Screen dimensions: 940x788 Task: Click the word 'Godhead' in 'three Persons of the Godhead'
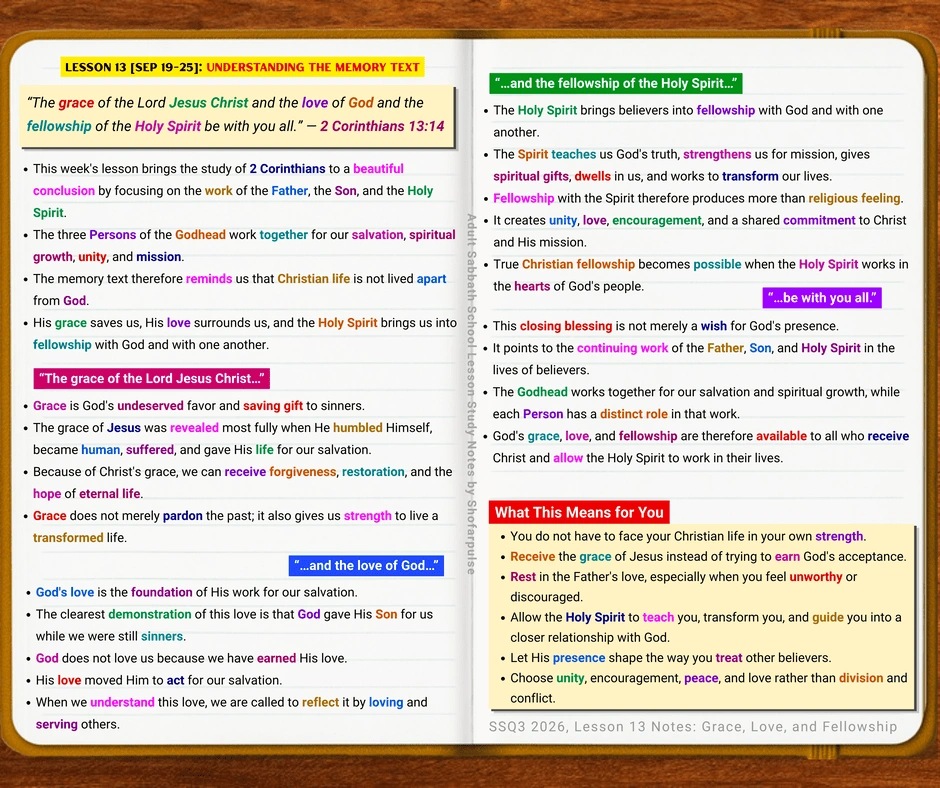tap(200, 234)
